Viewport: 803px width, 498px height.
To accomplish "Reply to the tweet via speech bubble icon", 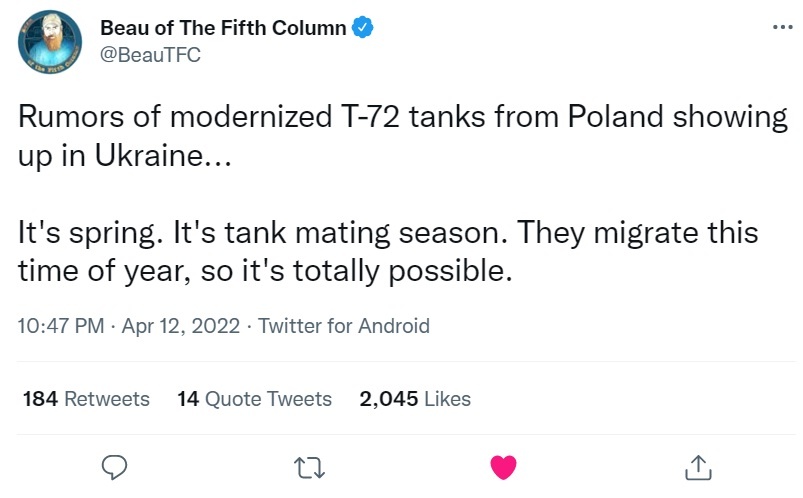I will tap(114, 467).
